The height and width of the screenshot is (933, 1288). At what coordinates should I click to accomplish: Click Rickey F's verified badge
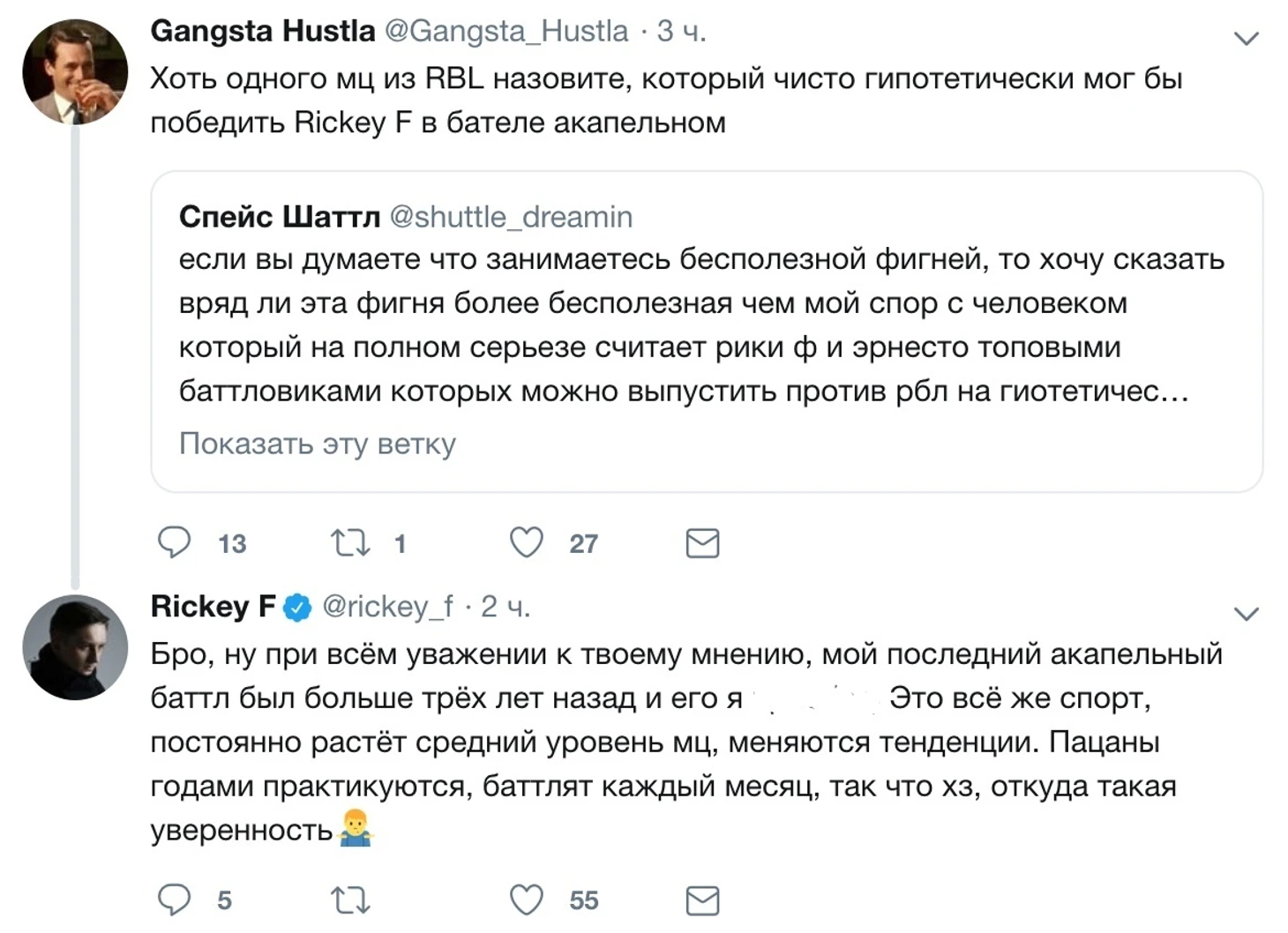[x=297, y=607]
